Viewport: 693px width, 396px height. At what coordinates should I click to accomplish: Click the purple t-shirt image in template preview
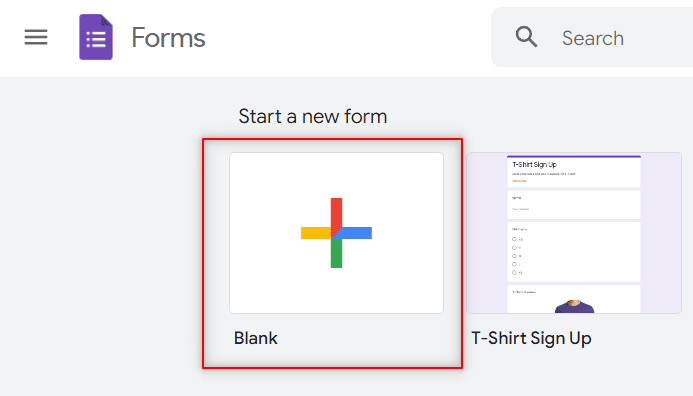(x=575, y=306)
